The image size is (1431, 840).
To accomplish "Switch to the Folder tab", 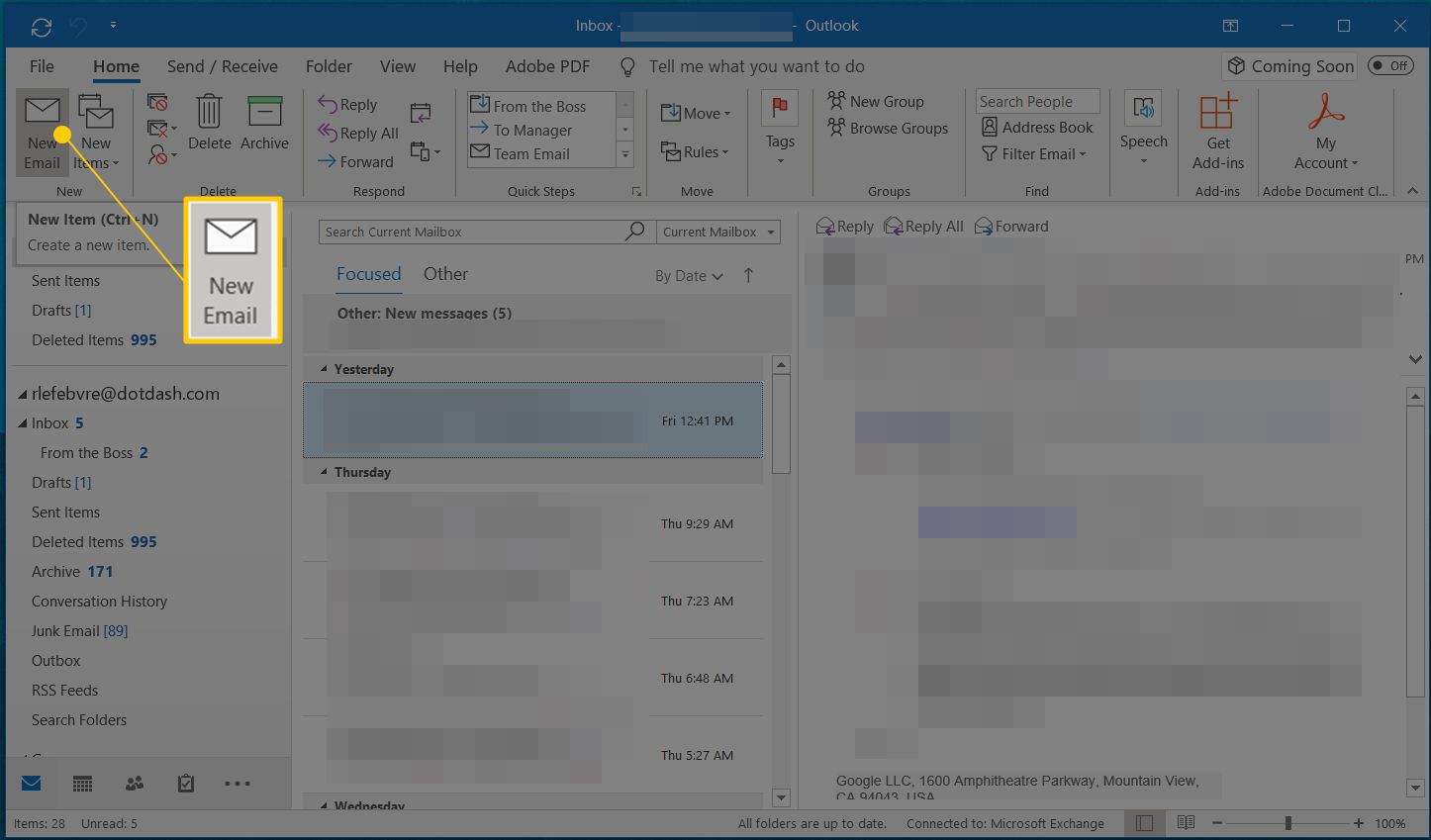I will click(x=329, y=66).
